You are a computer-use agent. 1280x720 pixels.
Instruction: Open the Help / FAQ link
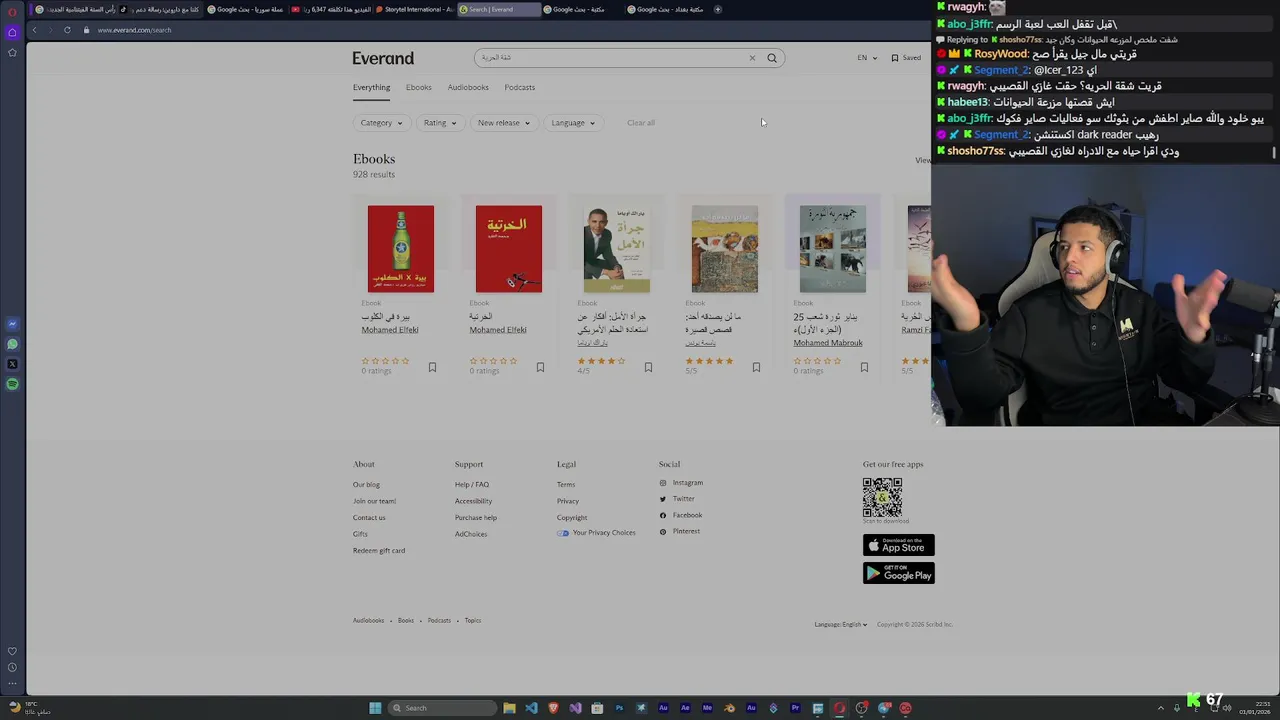click(472, 485)
